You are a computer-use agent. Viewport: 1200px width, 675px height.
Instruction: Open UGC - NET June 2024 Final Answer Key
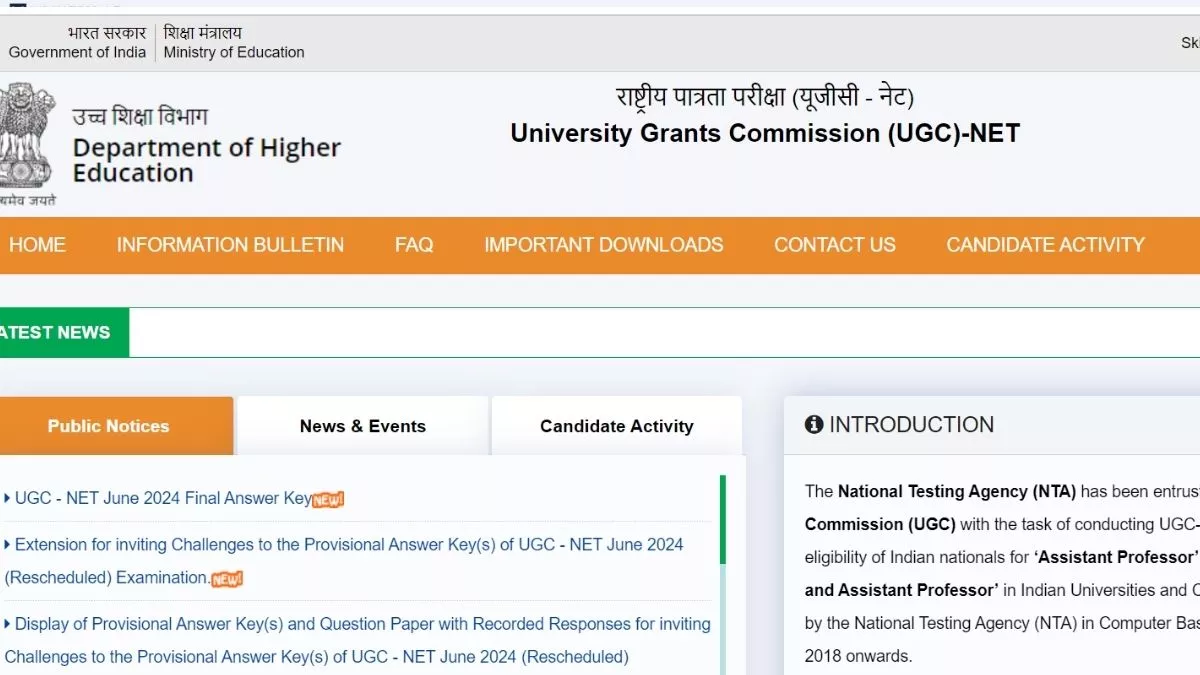[163, 498]
